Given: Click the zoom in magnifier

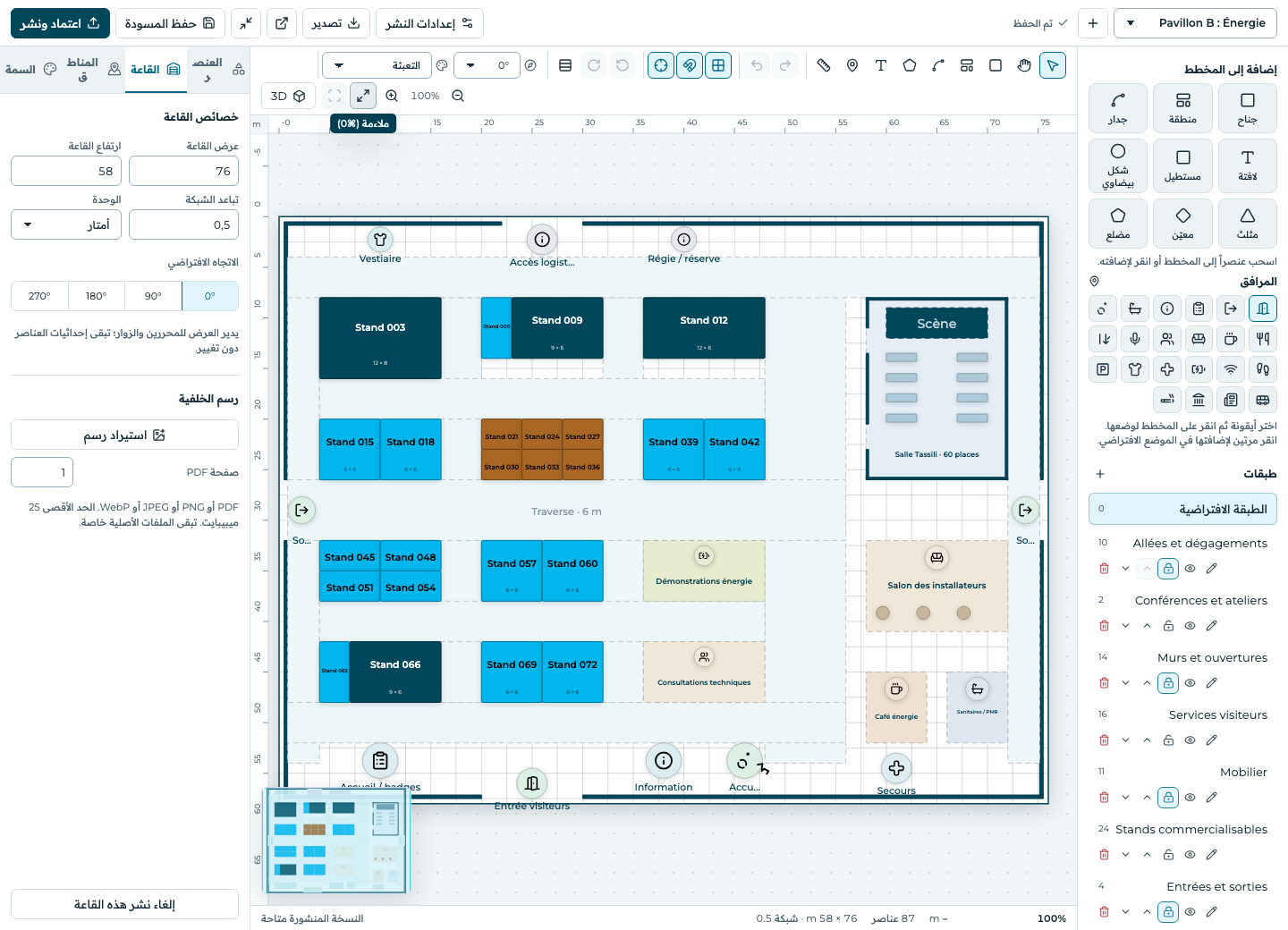Looking at the screenshot, I should (392, 96).
